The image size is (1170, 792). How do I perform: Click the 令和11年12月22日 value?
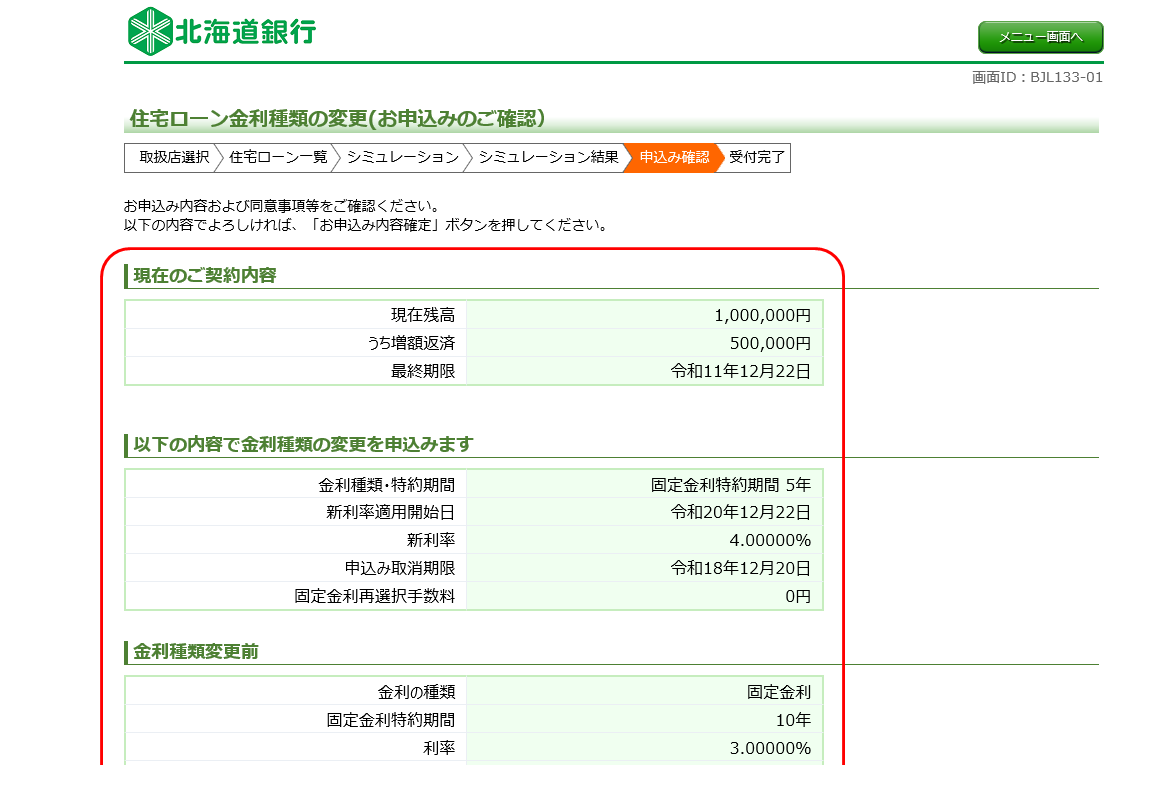pyautogui.click(x=740, y=371)
